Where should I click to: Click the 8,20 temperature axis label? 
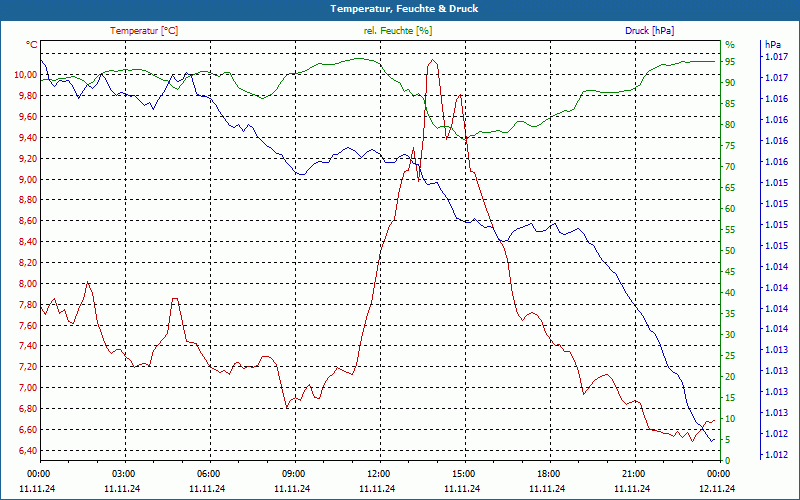[x=28, y=263]
